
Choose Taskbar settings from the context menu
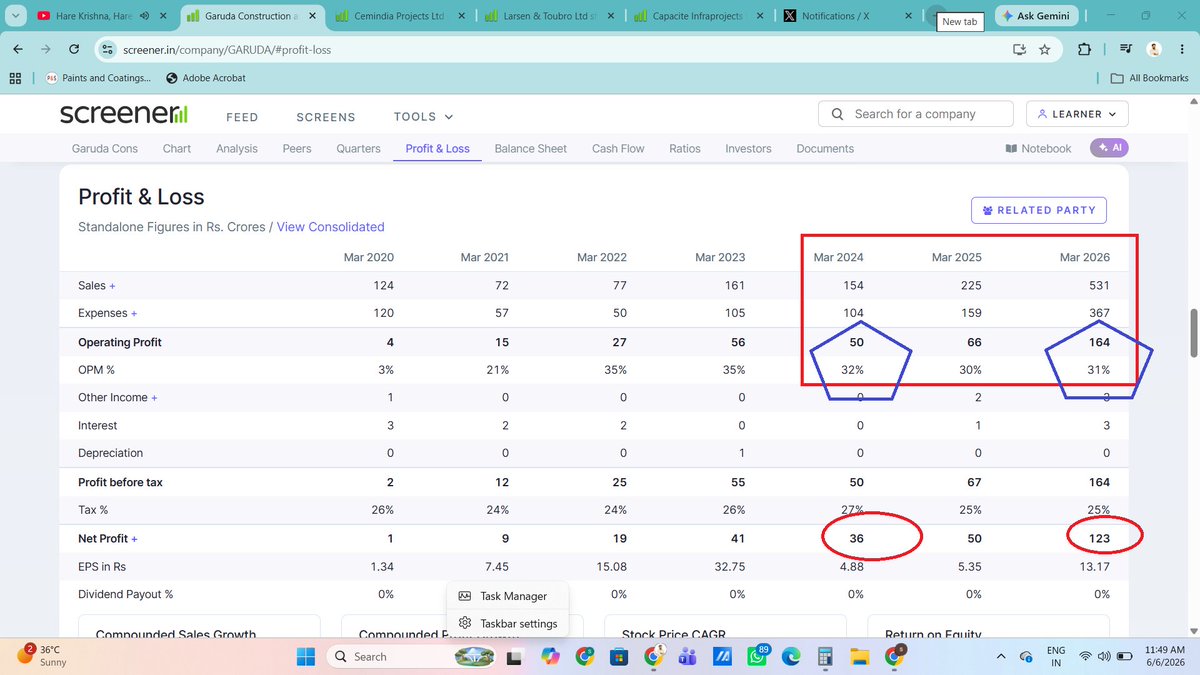click(x=507, y=623)
